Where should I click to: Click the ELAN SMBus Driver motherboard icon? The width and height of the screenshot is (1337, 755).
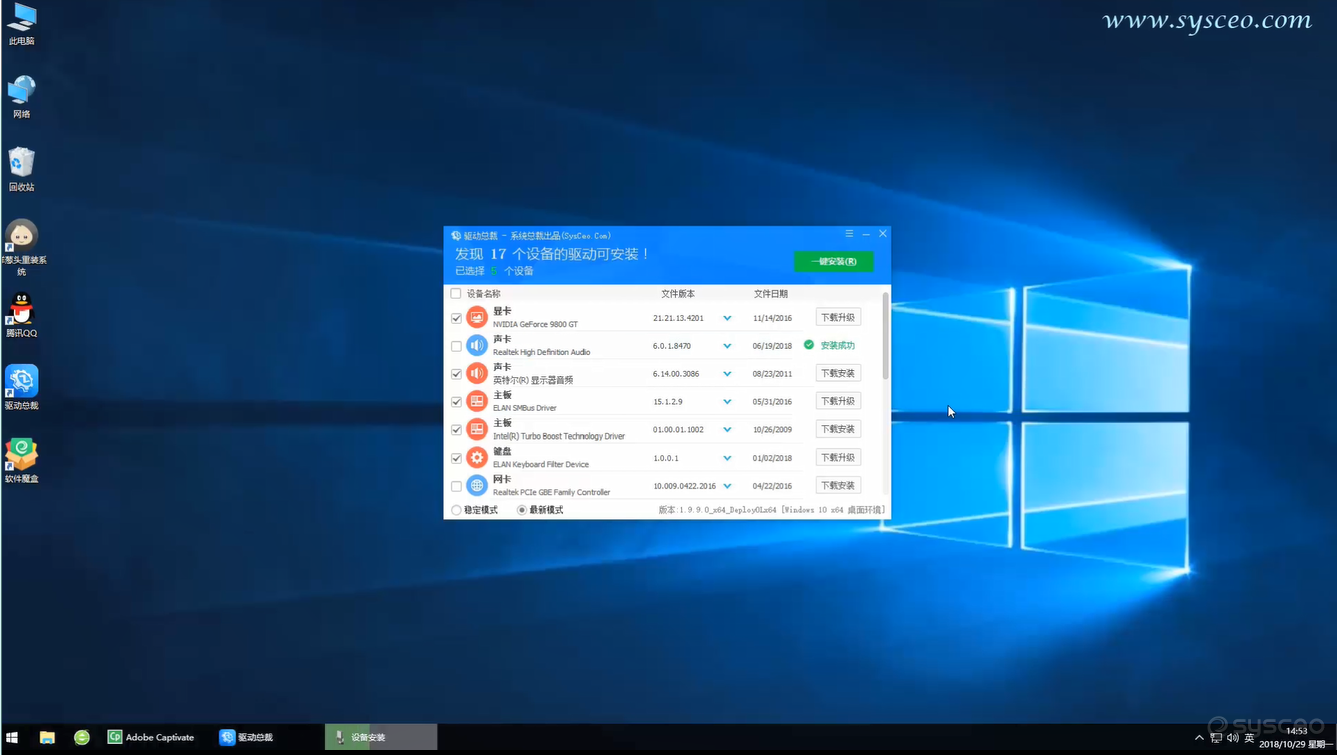pos(477,401)
